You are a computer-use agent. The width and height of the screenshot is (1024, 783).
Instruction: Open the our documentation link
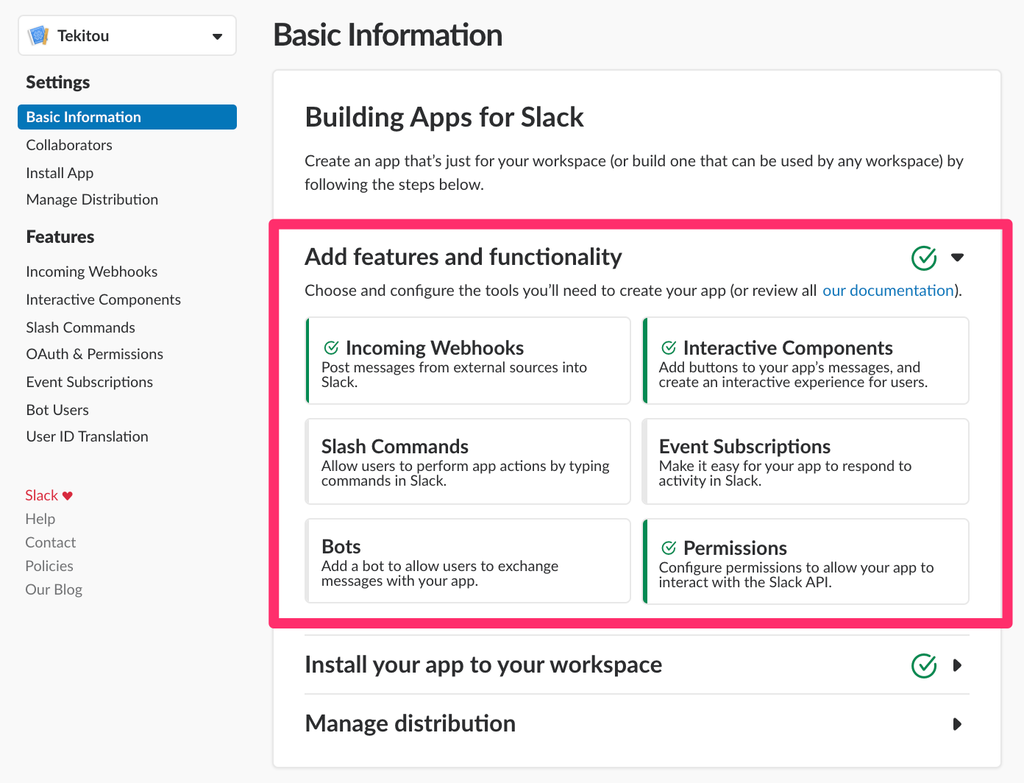click(888, 291)
